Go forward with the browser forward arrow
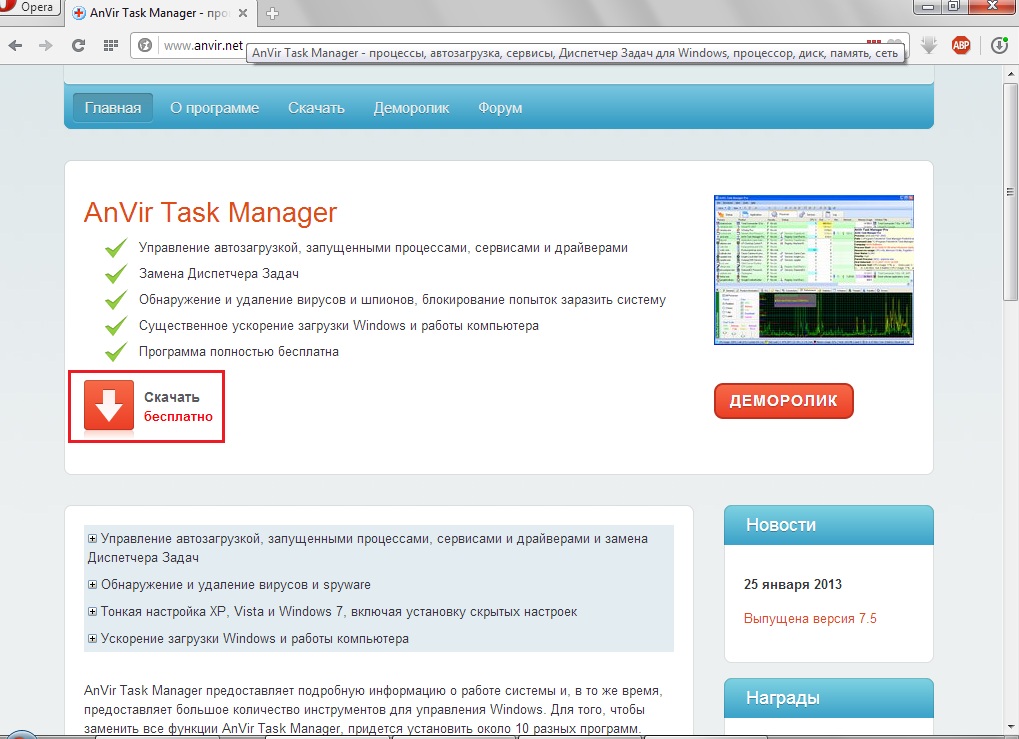This screenshot has width=1019, height=739. tap(45, 45)
